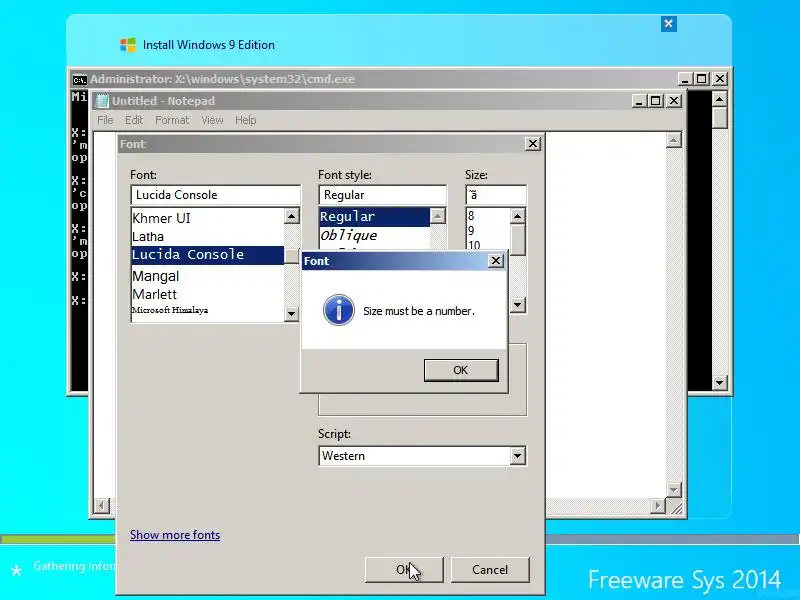Click Notepad vertical scroll down arrow
Image resolution: width=800 pixels, height=600 pixels.
coord(673,490)
